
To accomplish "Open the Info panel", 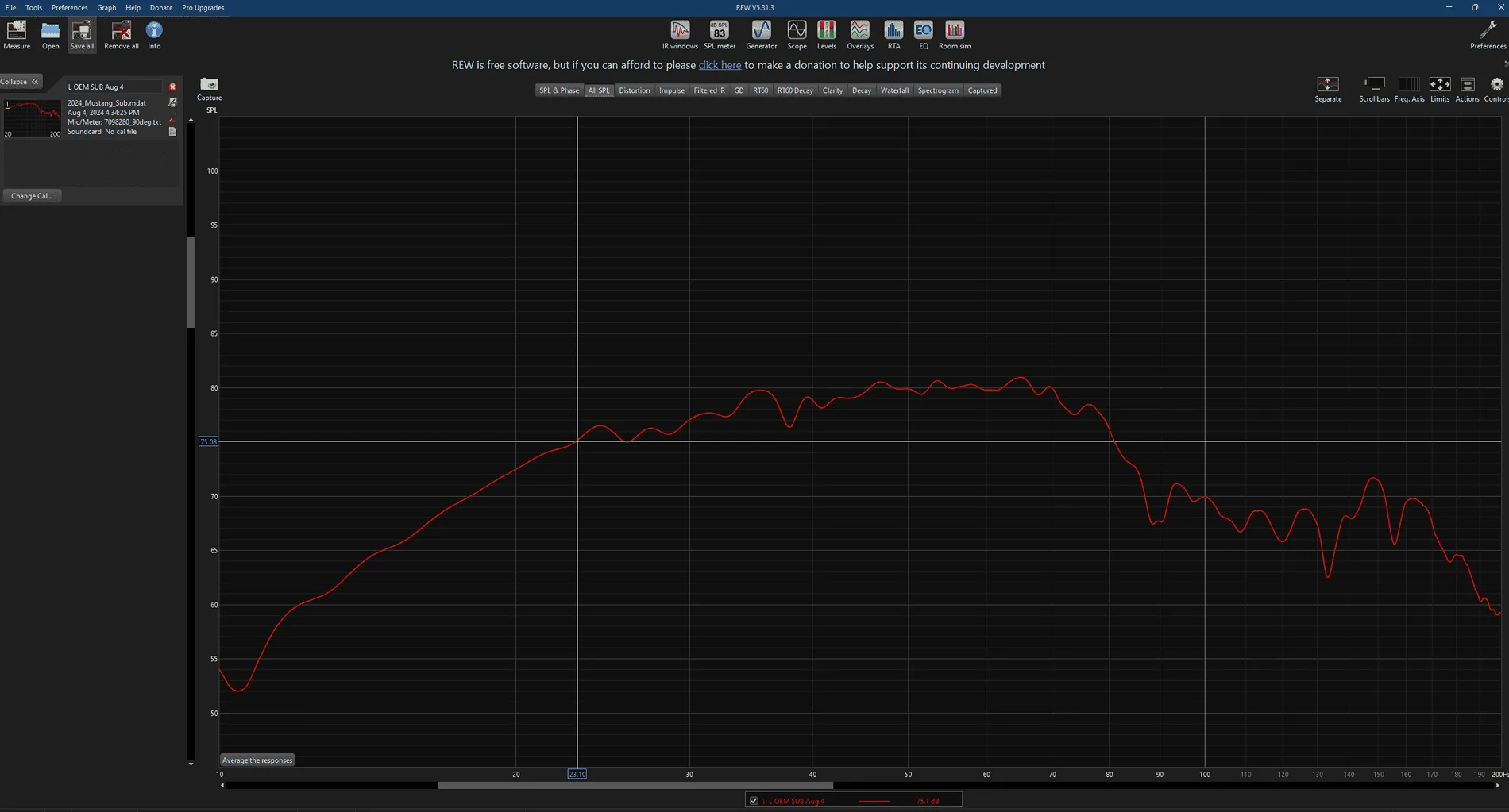I will tap(154, 35).
